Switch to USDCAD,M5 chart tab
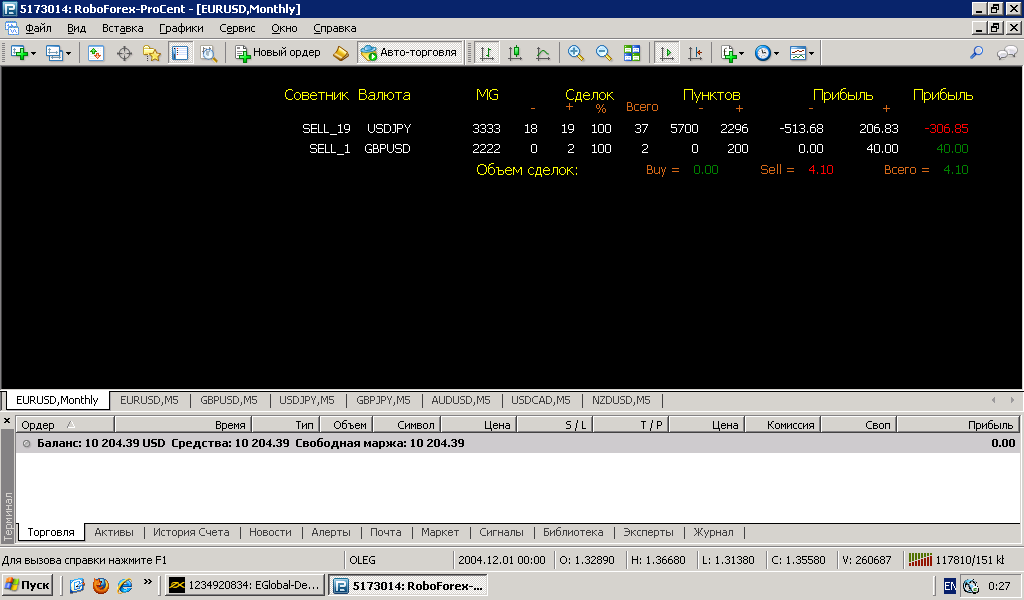Viewport: 1024px width, 600px height. click(541, 400)
